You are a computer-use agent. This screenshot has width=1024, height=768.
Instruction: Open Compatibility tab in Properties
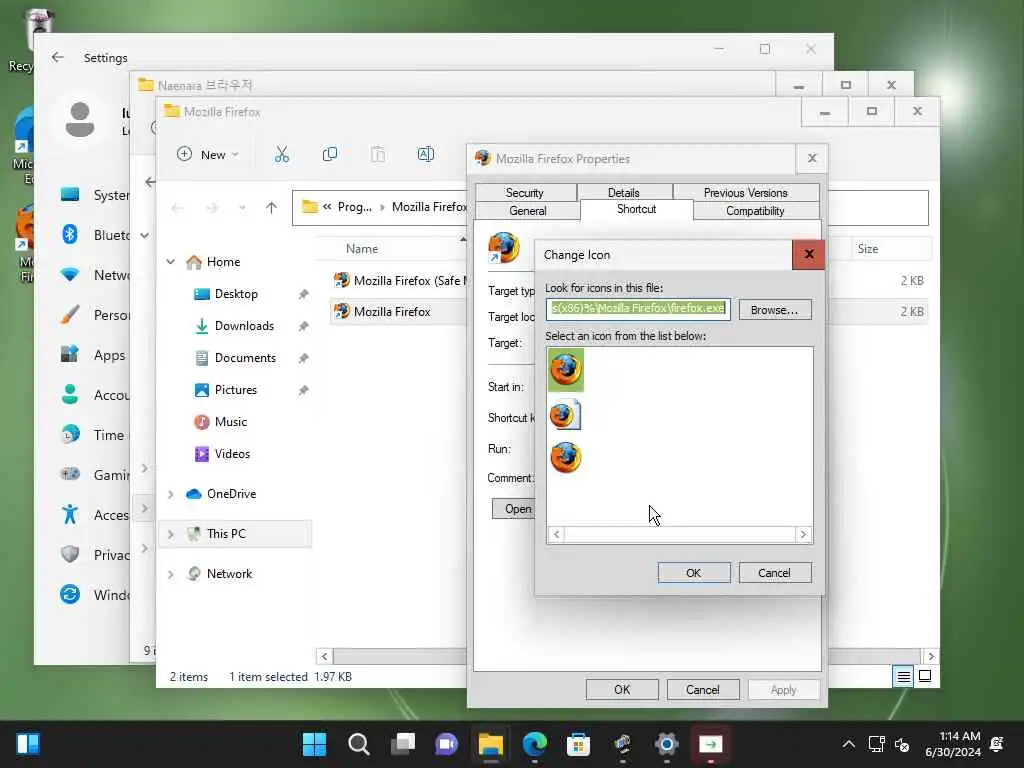tap(756, 211)
